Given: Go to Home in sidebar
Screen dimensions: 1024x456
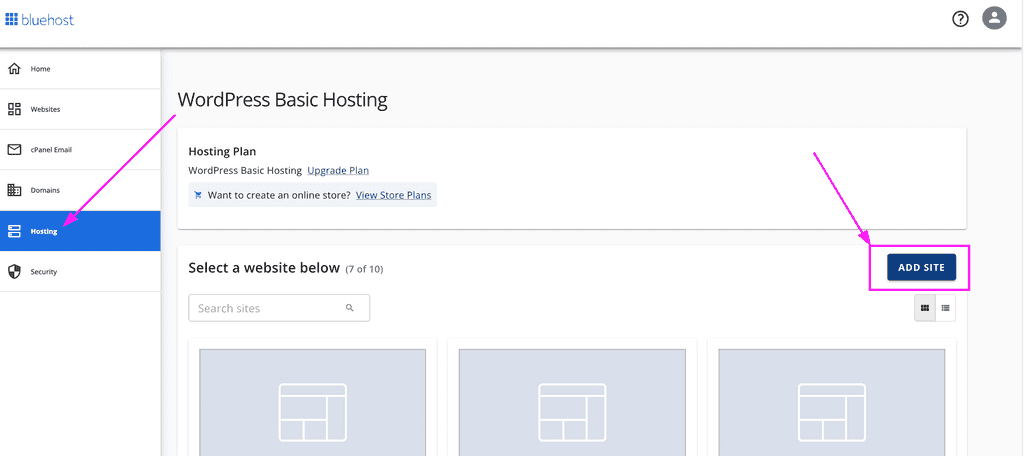Looking at the screenshot, I should (80, 69).
